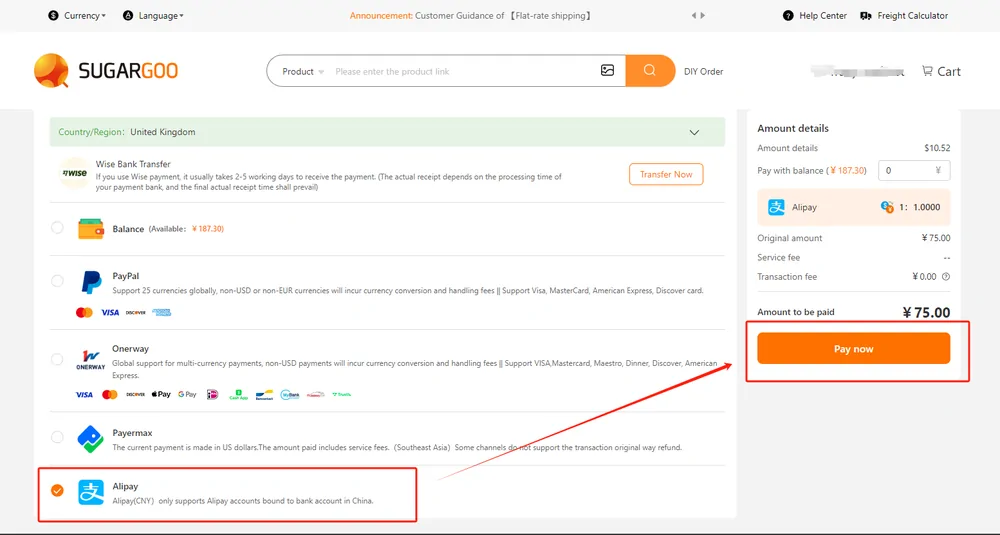
Task: Click the pay with balance input field
Action: (x=914, y=170)
